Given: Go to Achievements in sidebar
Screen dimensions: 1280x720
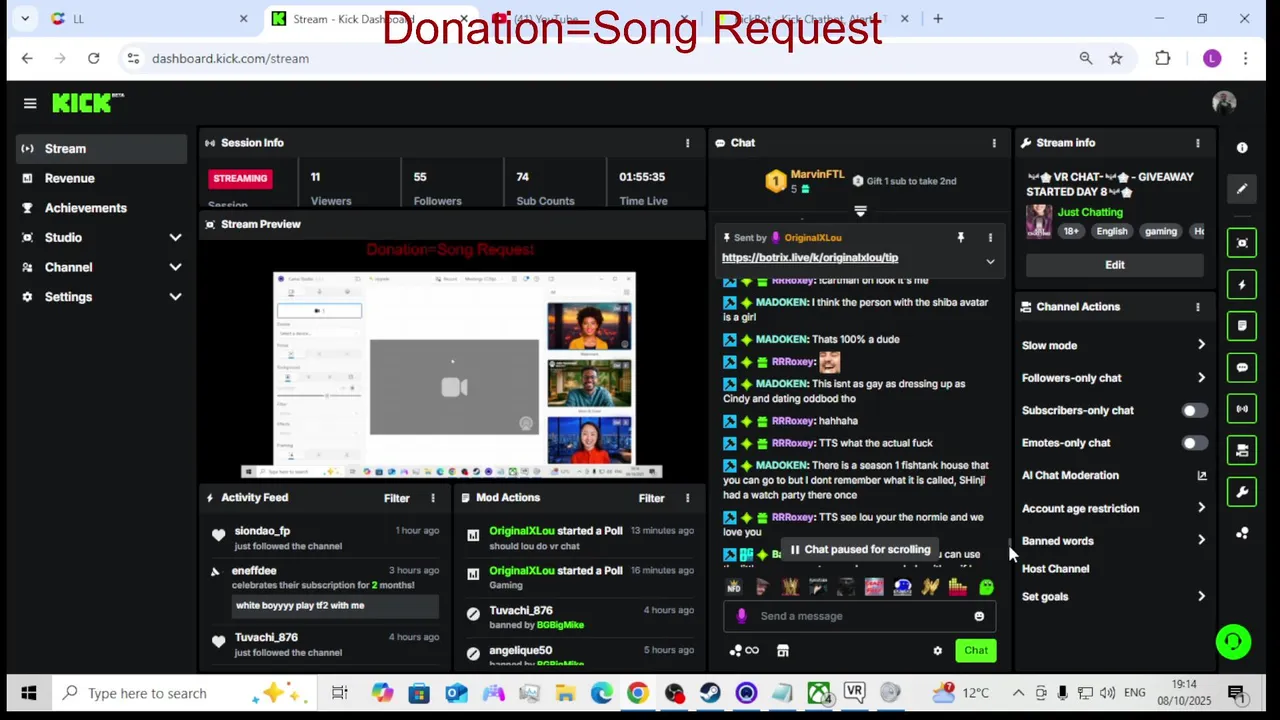Looking at the screenshot, I should tap(101, 208).
